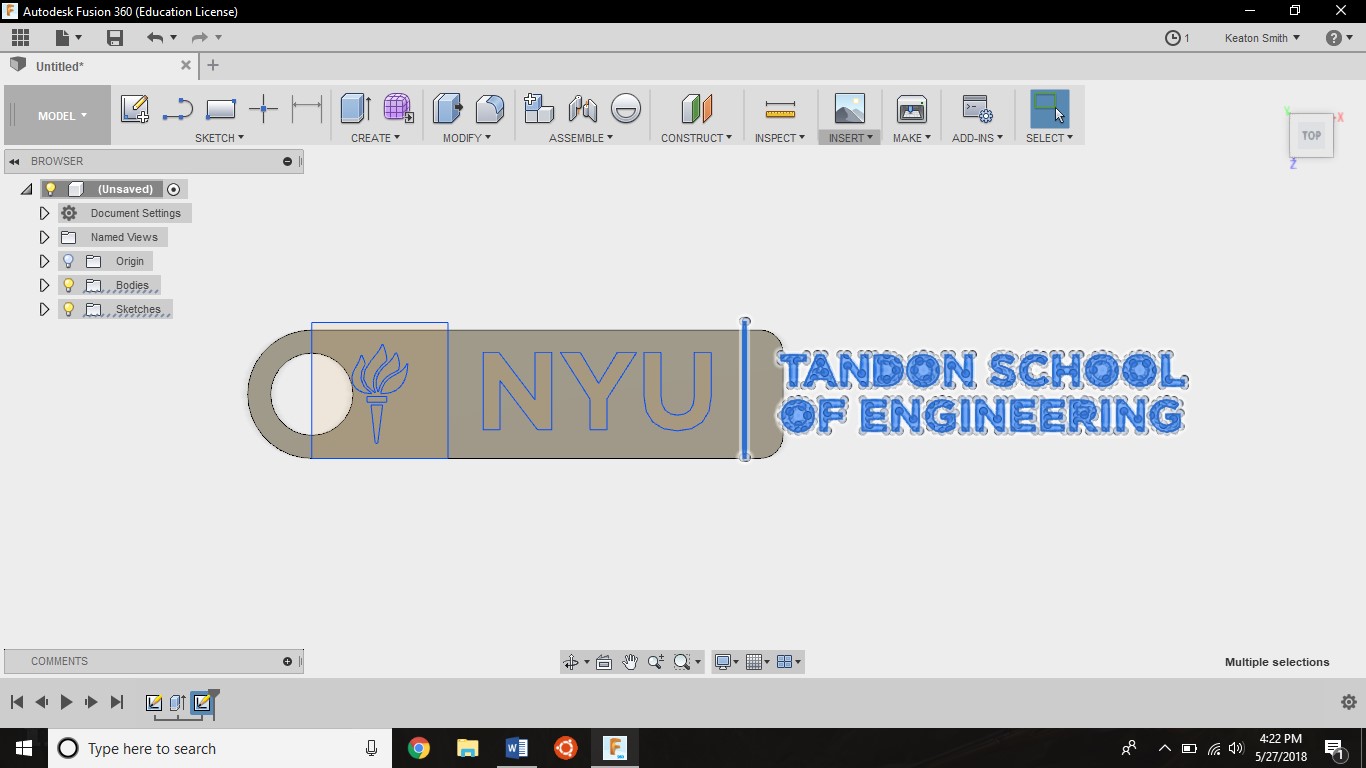Screen dimensions: 1366x768
Task: Select the Rectangle sketch tool
Action: [221, 109]
